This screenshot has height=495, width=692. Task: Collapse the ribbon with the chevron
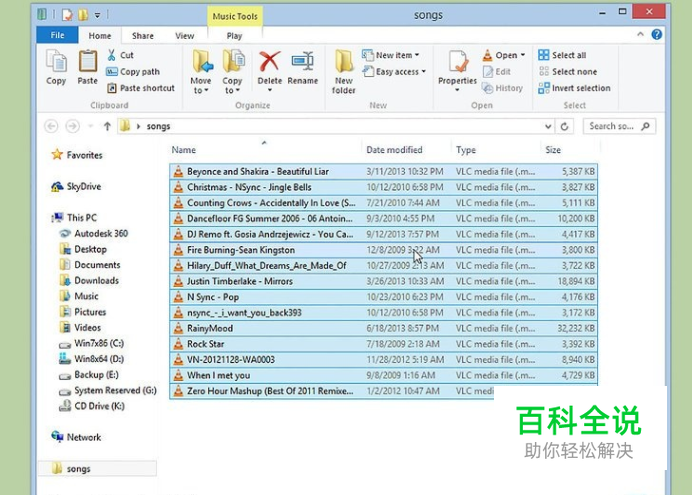pyautogui.click(x=640, y=34)
